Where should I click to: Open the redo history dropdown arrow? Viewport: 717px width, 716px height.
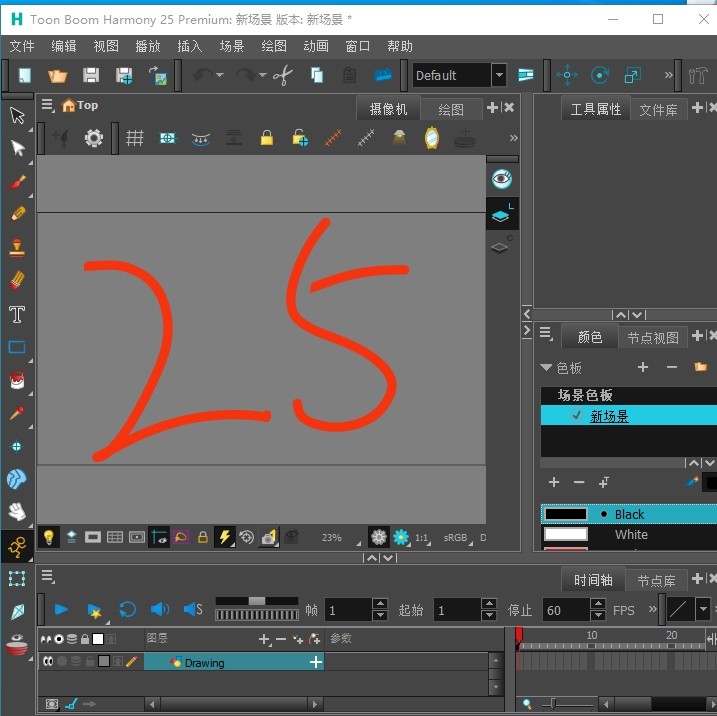[262, 75]
